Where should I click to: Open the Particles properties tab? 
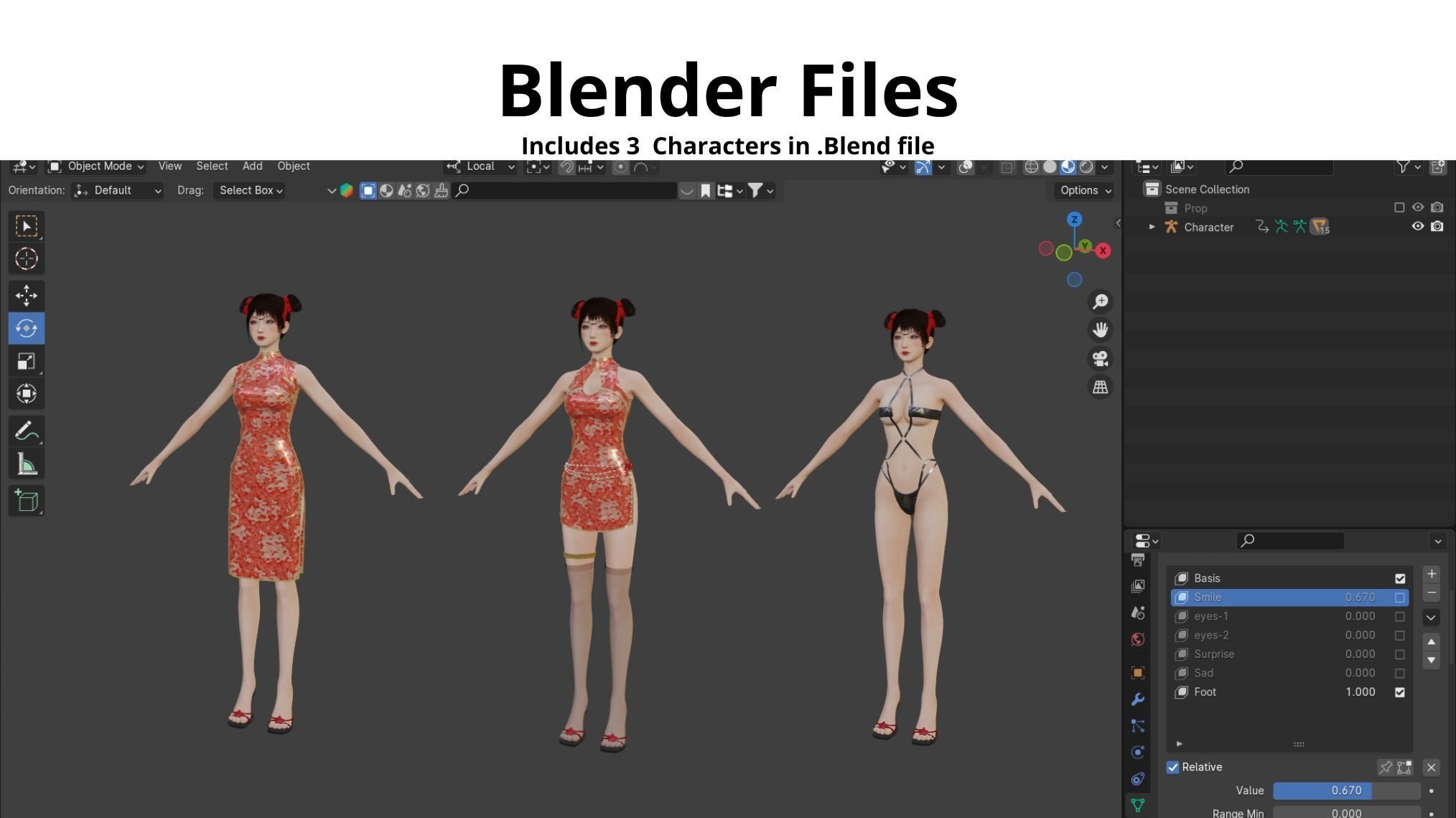click(x=1138, y=726)
